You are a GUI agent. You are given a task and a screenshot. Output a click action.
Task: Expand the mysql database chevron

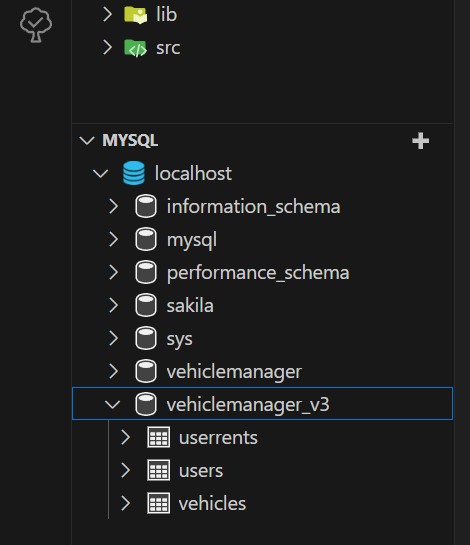114,239
